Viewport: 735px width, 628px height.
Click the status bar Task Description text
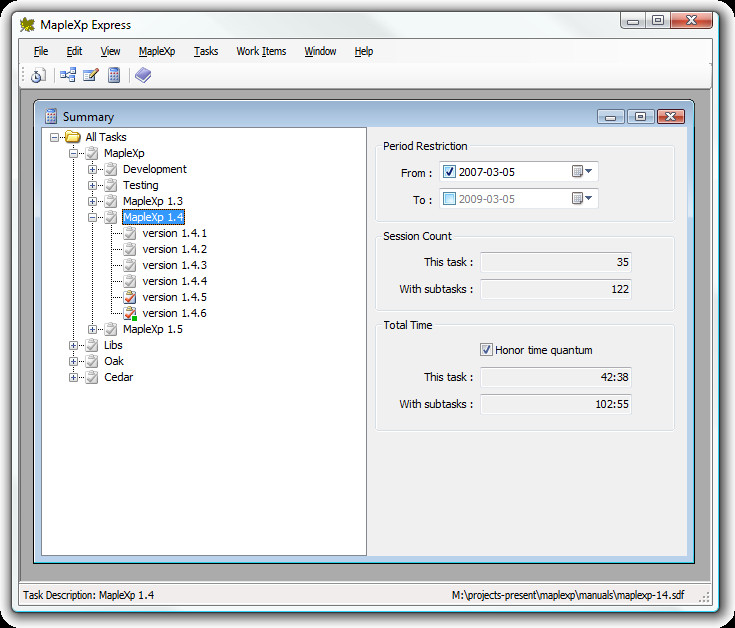click(89, 595)
